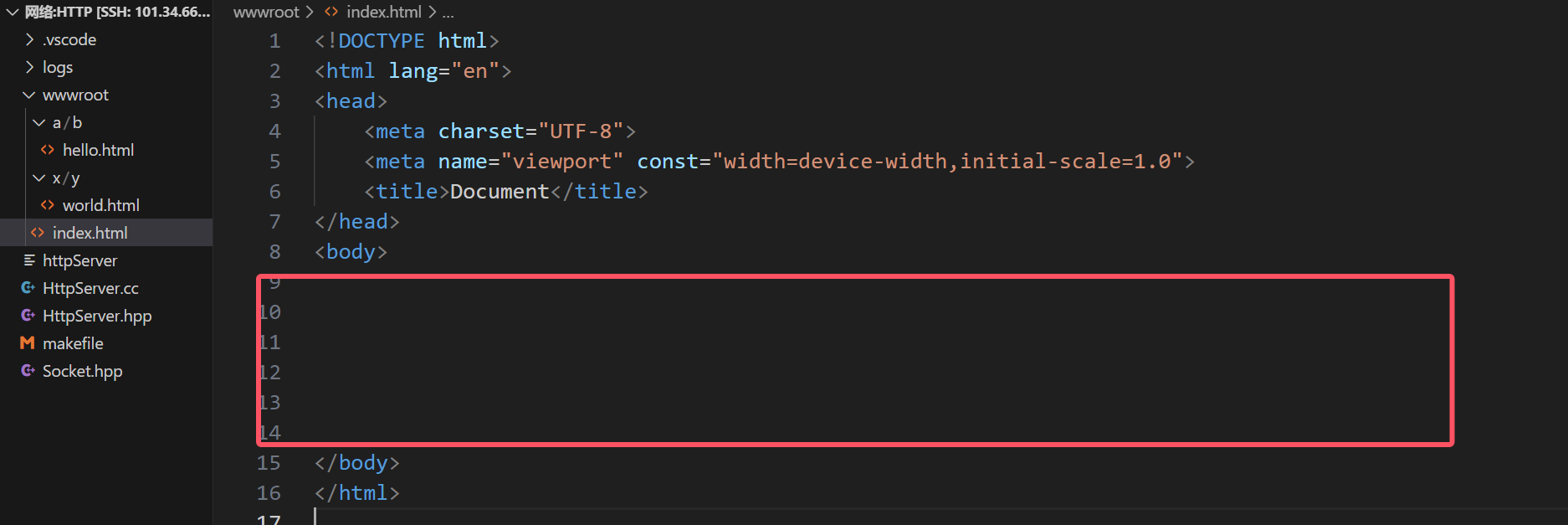
Task: Collapse the x/y folder
Action: (39, 178)
